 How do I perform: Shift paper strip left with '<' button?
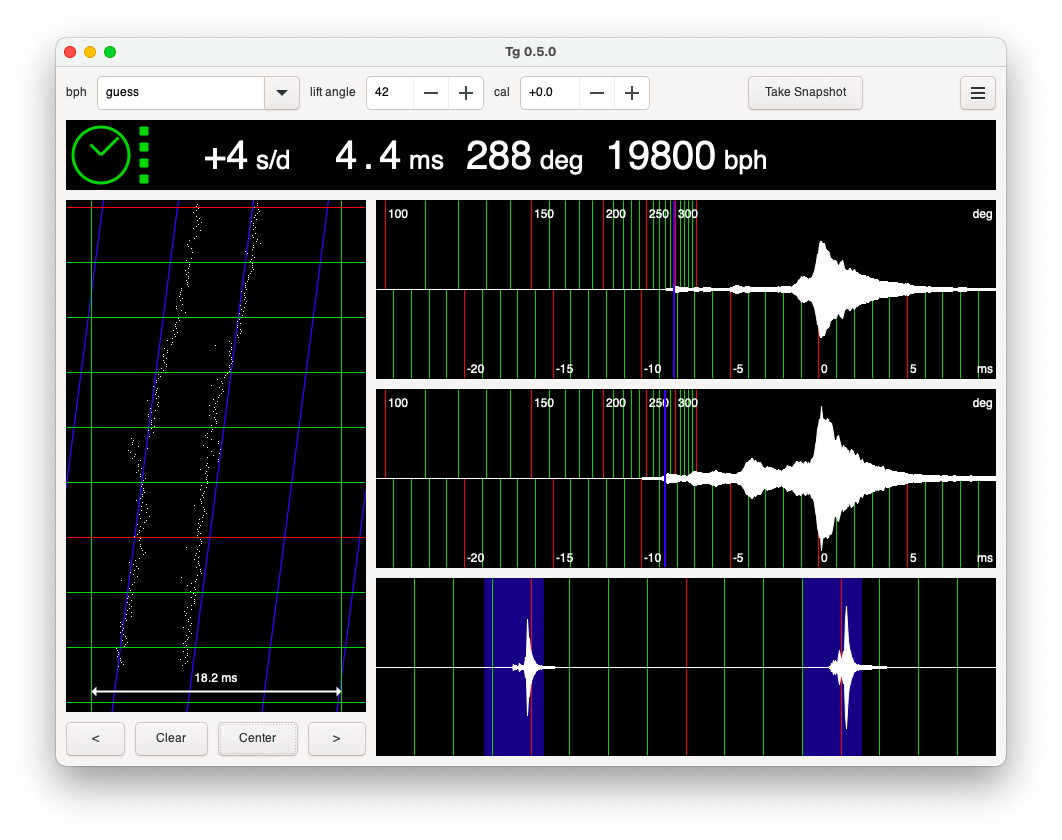(95, 738)
